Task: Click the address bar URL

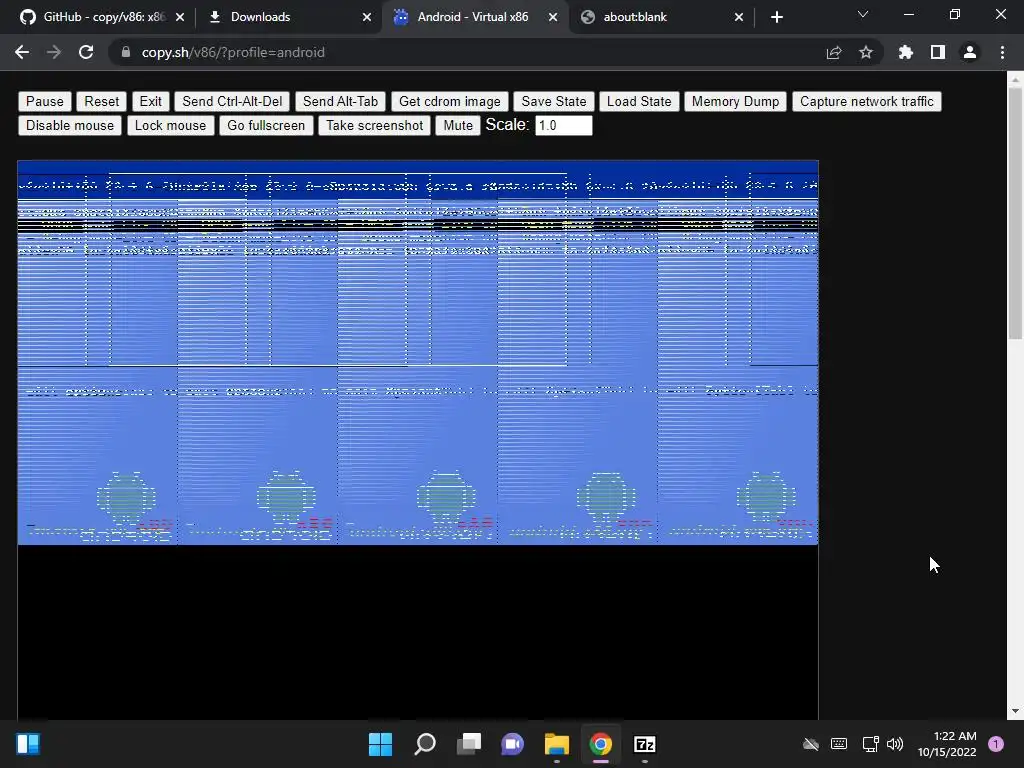Action: 233,52
